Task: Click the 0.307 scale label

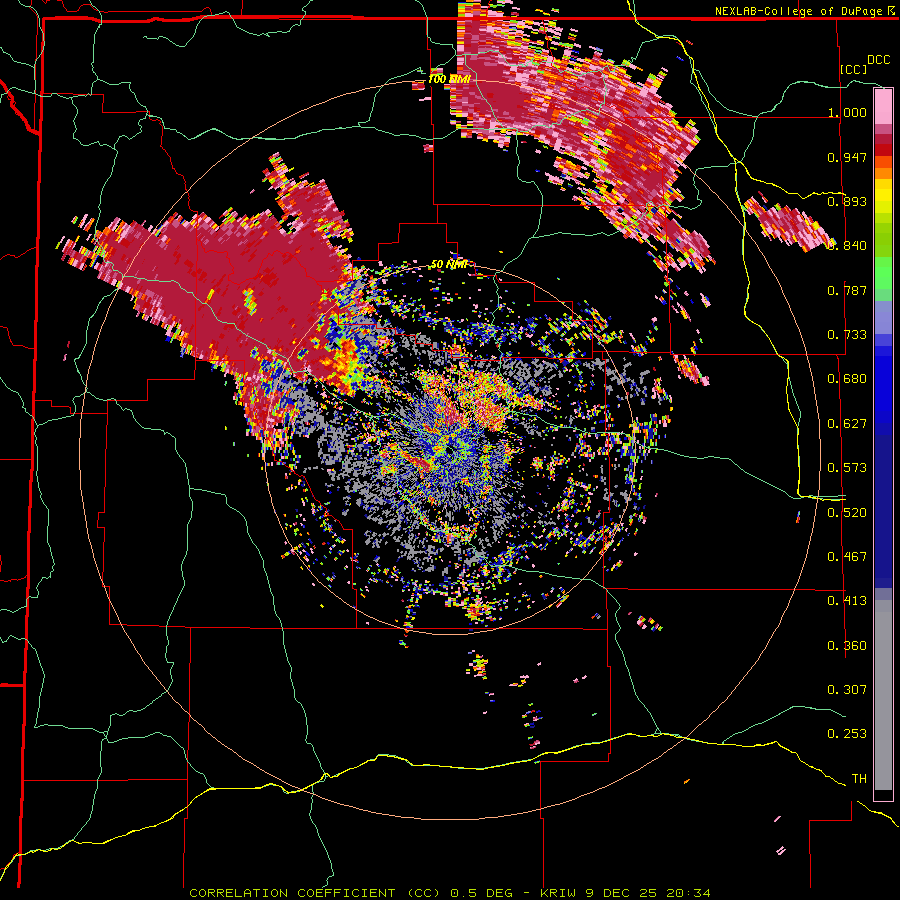Action: point(847,690)
